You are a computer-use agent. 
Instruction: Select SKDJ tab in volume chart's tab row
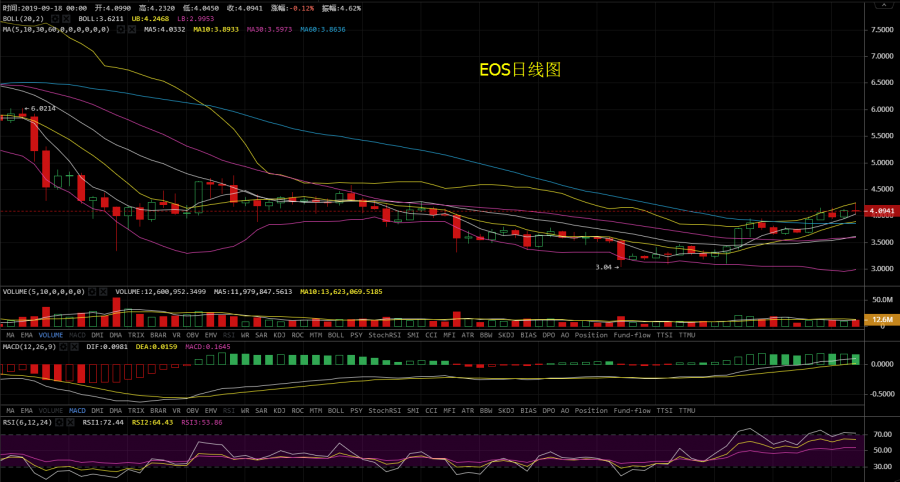pos(506,334)
